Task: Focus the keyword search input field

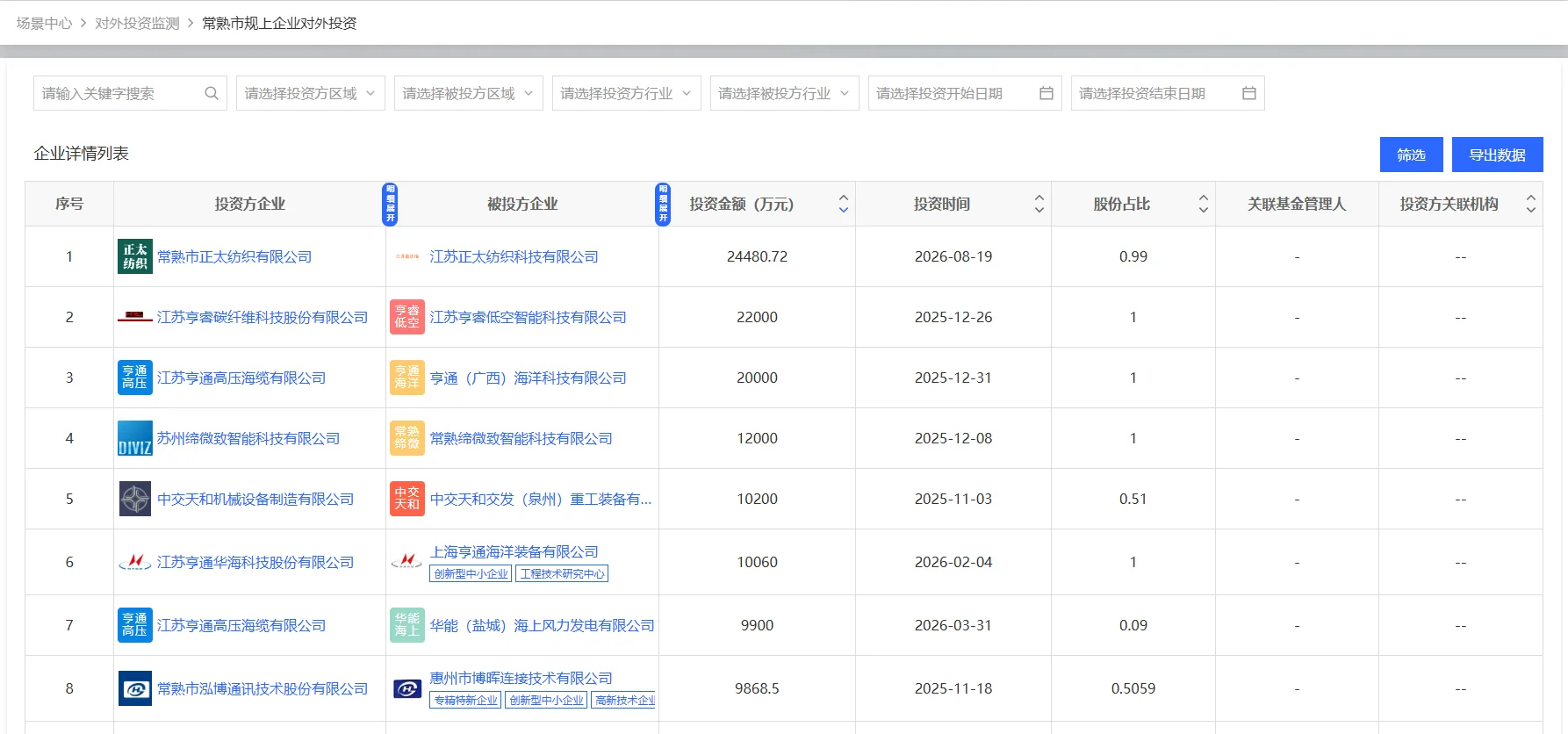Action: tap(130, 93)
